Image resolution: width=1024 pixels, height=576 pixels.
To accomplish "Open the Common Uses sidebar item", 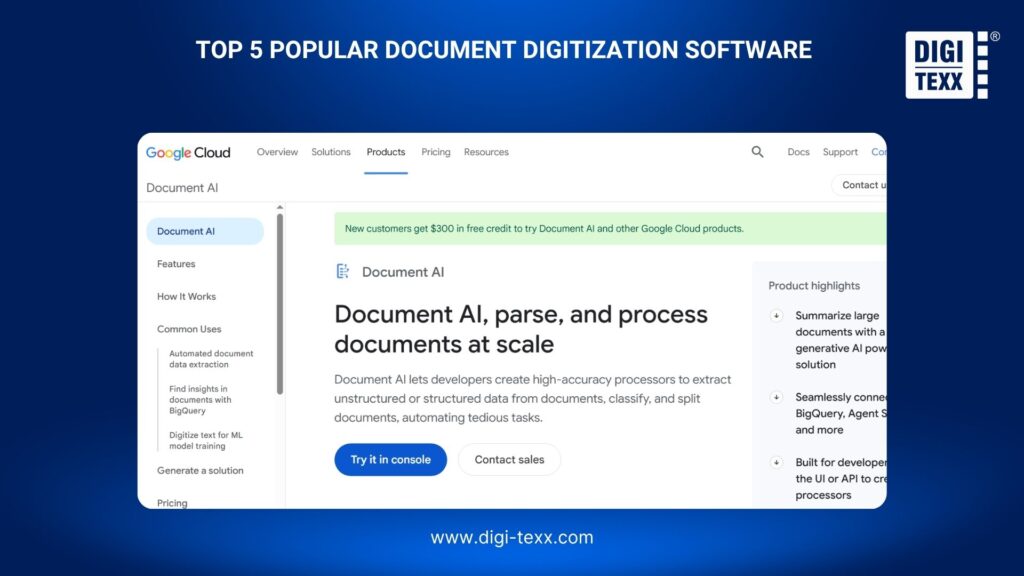I will coord(189,329).
